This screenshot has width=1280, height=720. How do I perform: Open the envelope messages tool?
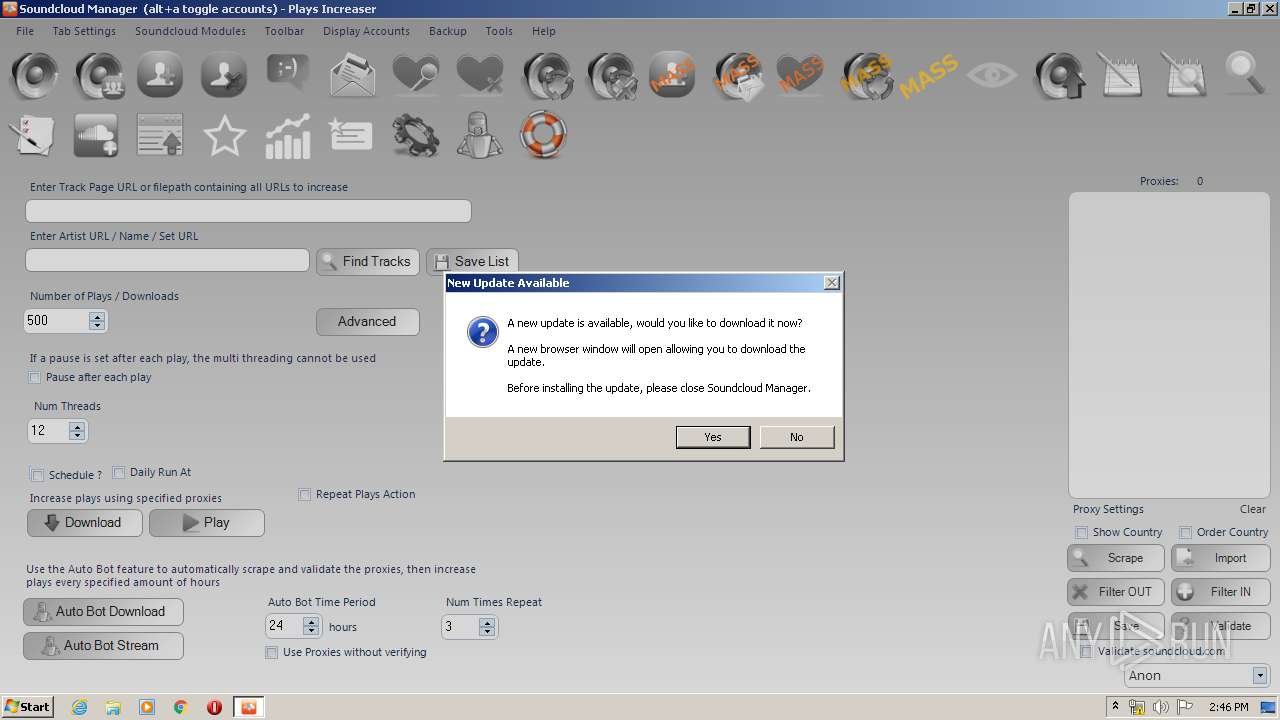tap(352, 75)
